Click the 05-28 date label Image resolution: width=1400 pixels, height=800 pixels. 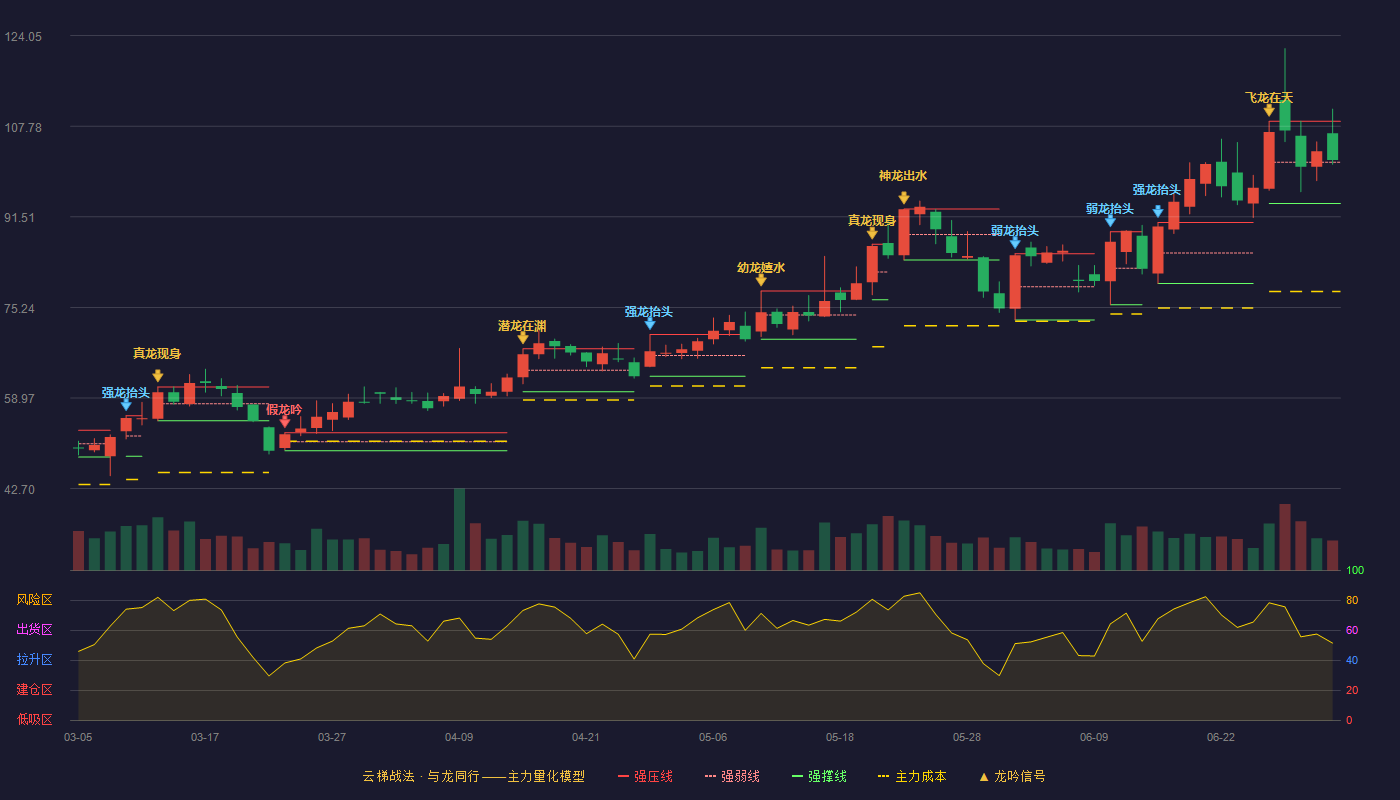(x=967, y=737)
